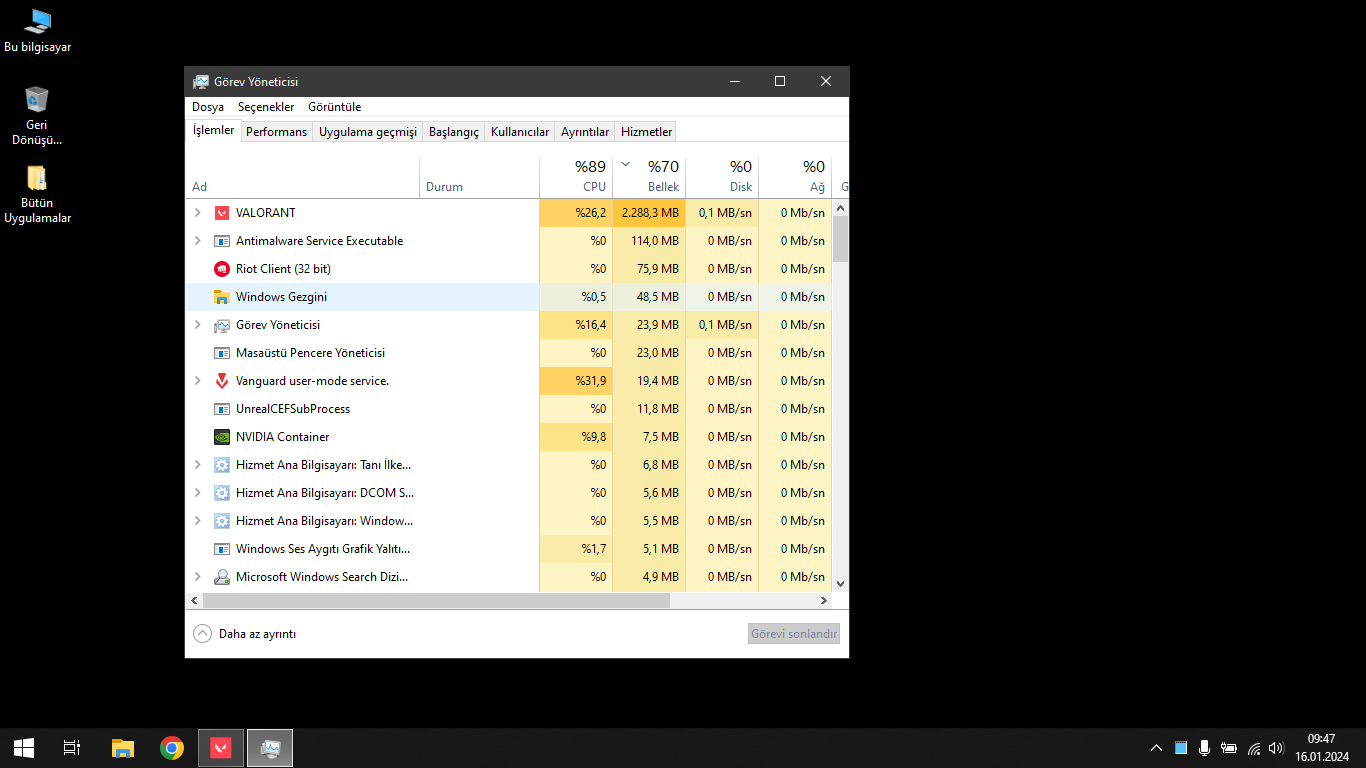Click the horizontal scrollbar left arrow
This screenshot has height=768, width=1366.
click(x=194, y=601)
